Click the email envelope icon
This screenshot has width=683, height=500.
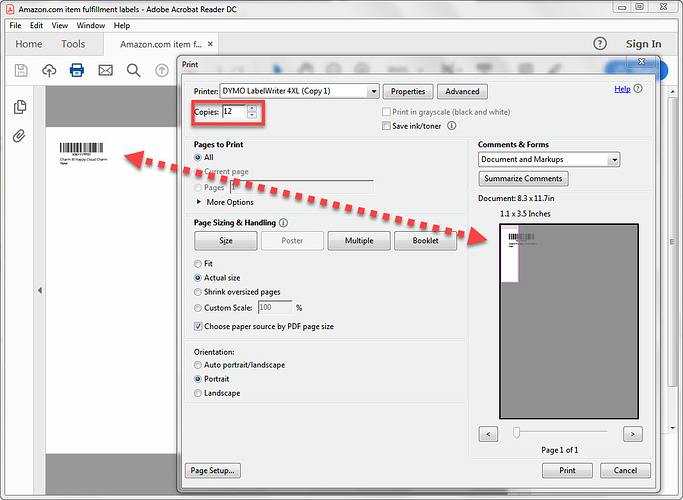[x=105, y=70]
